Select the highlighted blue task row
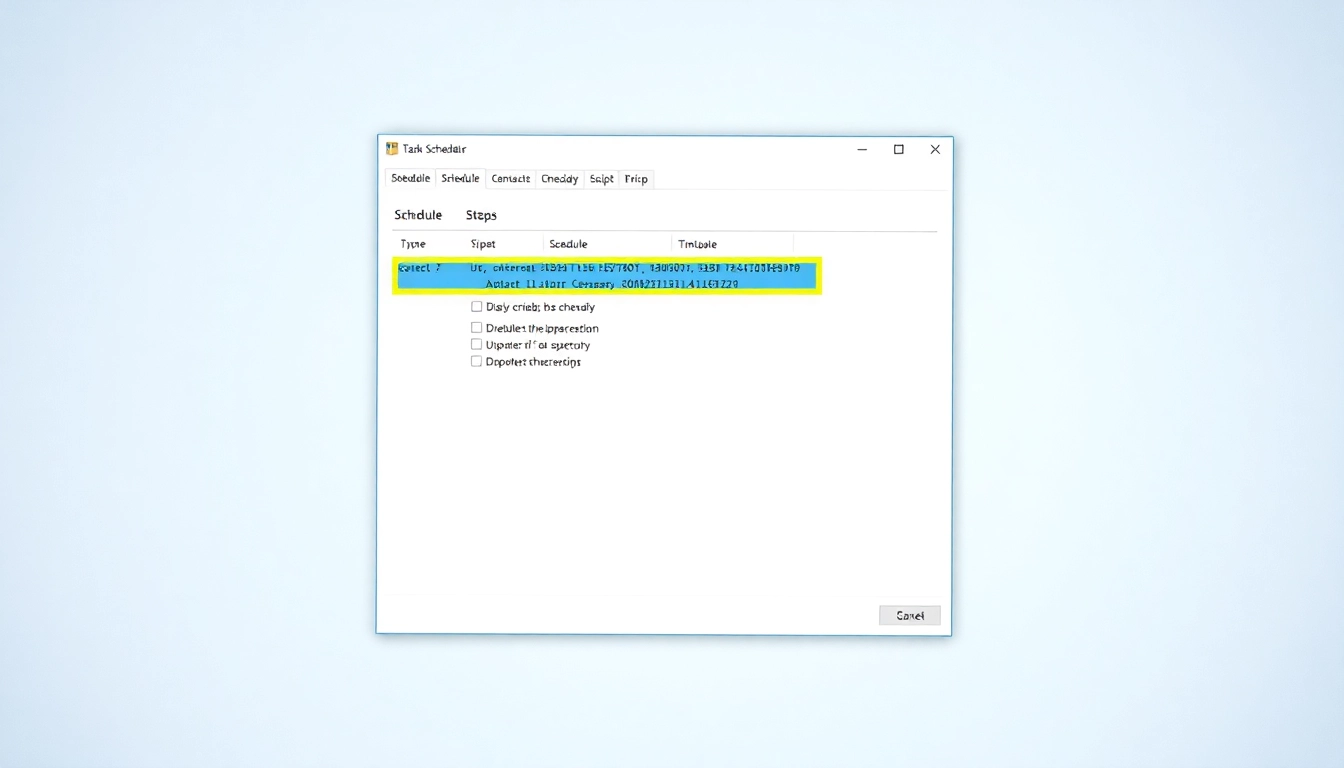The image size is (1344, 768). pos(607,275)
